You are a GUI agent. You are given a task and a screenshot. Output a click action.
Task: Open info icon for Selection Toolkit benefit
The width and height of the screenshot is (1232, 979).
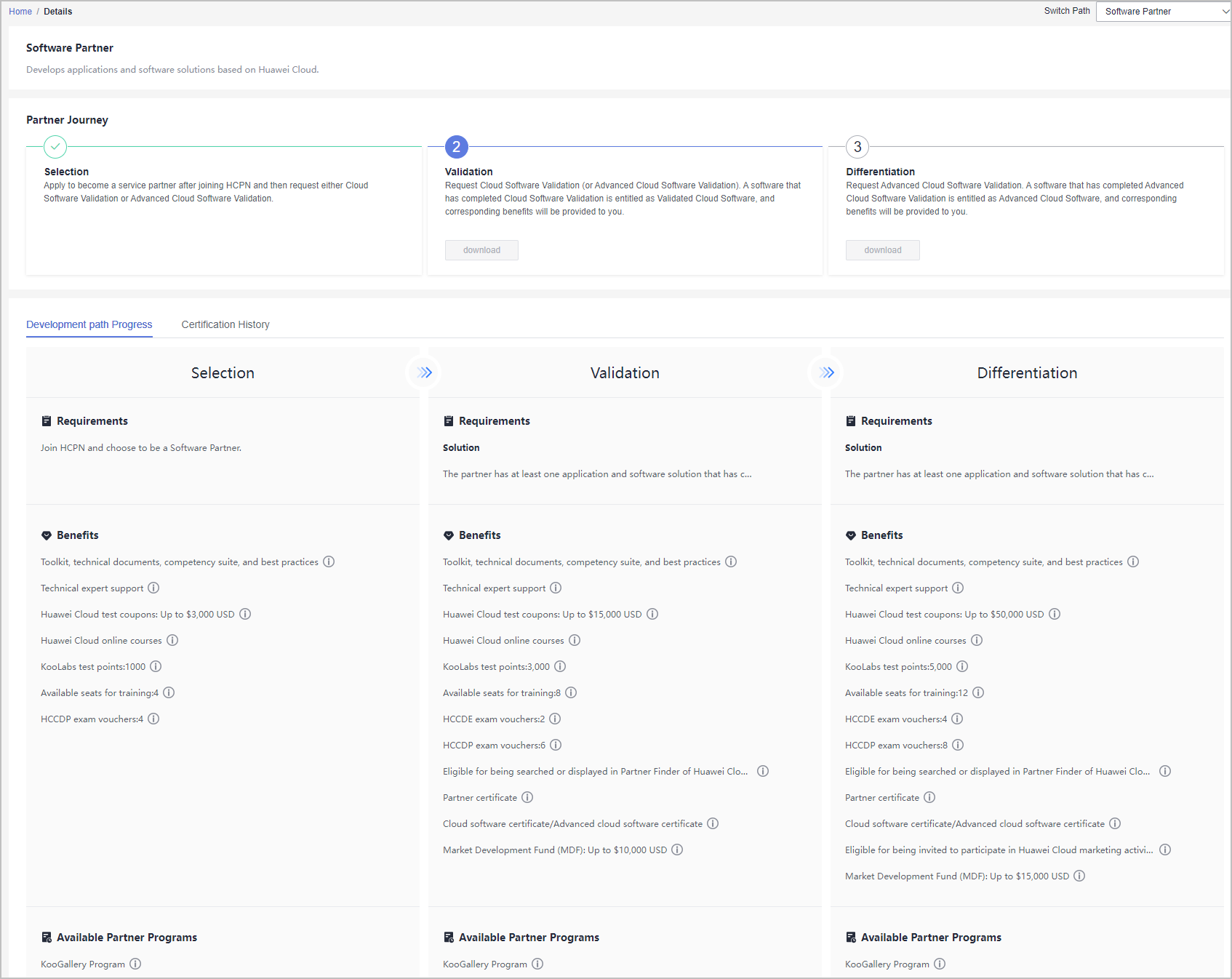tap(329, 562)
